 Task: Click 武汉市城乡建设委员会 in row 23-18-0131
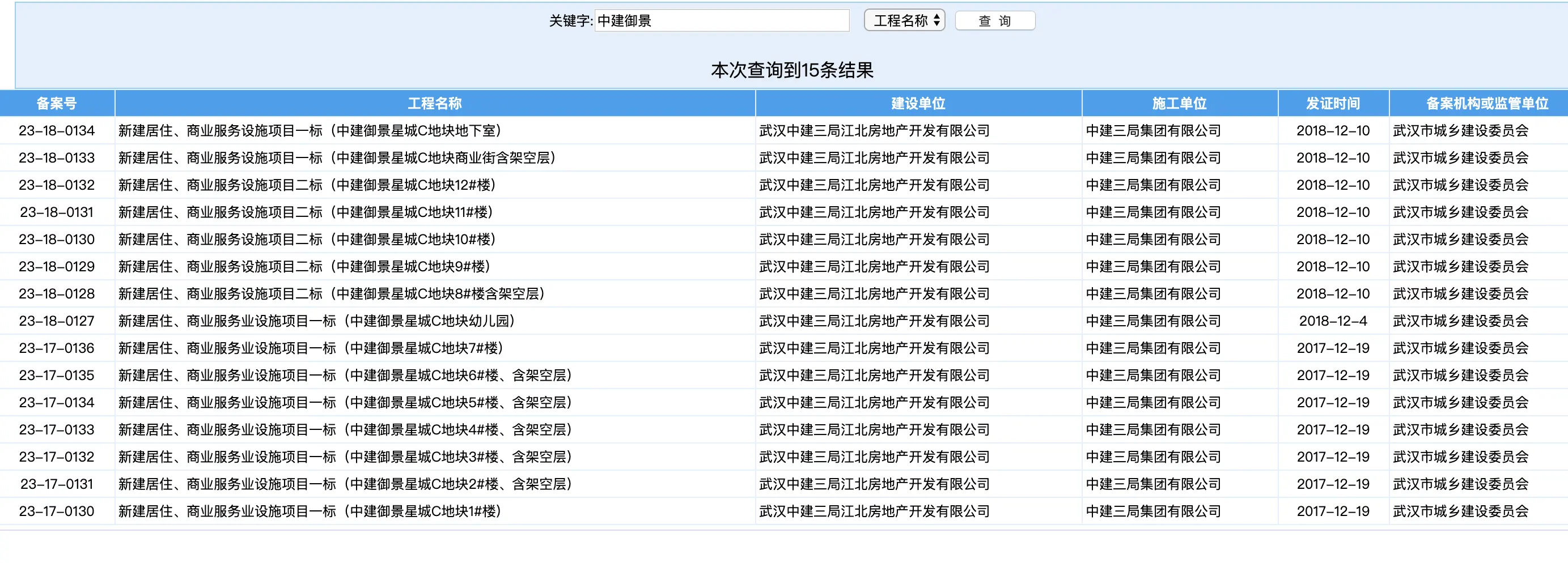click(1461, 212)
